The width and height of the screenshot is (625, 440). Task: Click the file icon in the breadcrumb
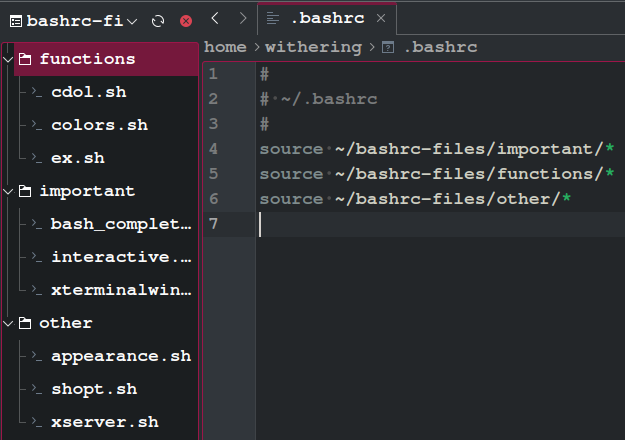coord(388,47)
